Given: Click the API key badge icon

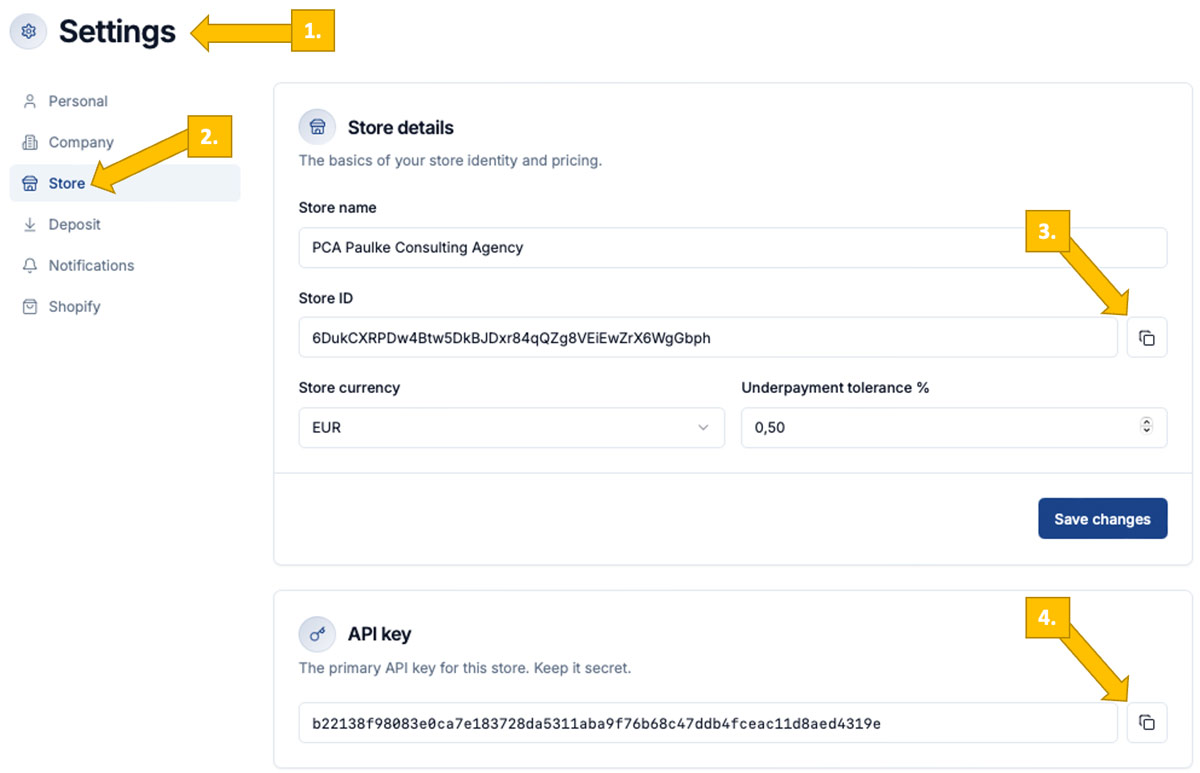Looking at the screenshot, I should 317,633.
